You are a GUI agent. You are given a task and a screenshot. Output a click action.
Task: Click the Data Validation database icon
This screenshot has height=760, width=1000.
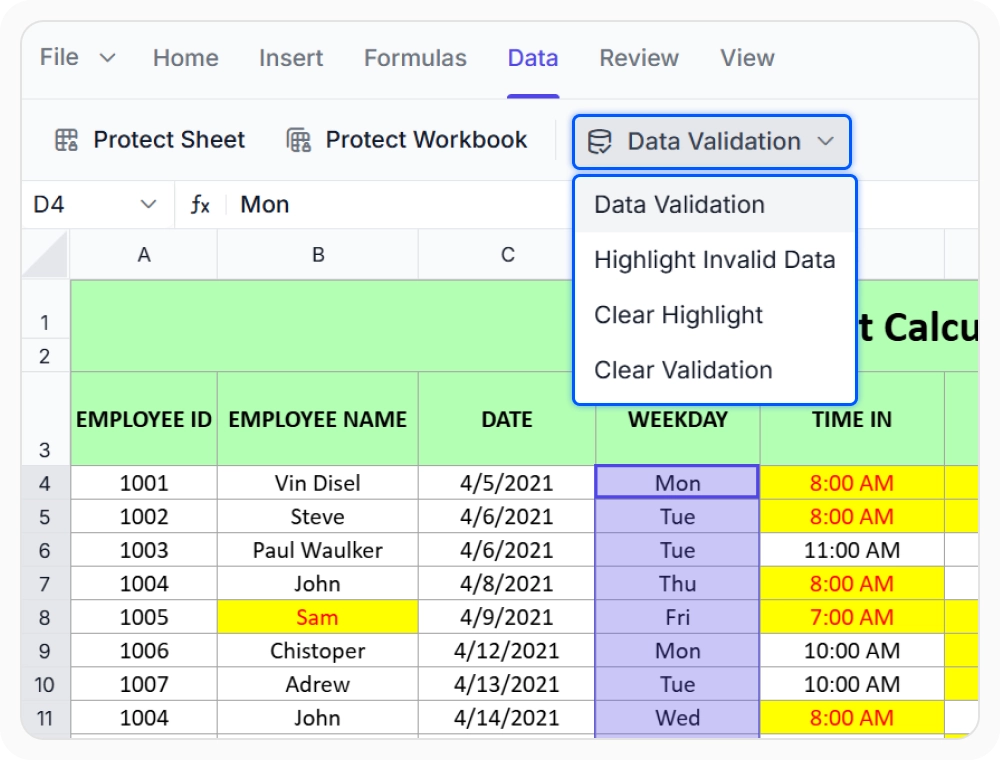point(599,142)
